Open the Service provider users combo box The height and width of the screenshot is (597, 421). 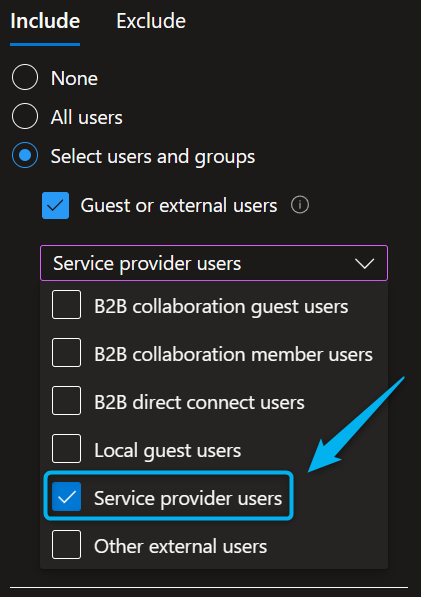214,263
